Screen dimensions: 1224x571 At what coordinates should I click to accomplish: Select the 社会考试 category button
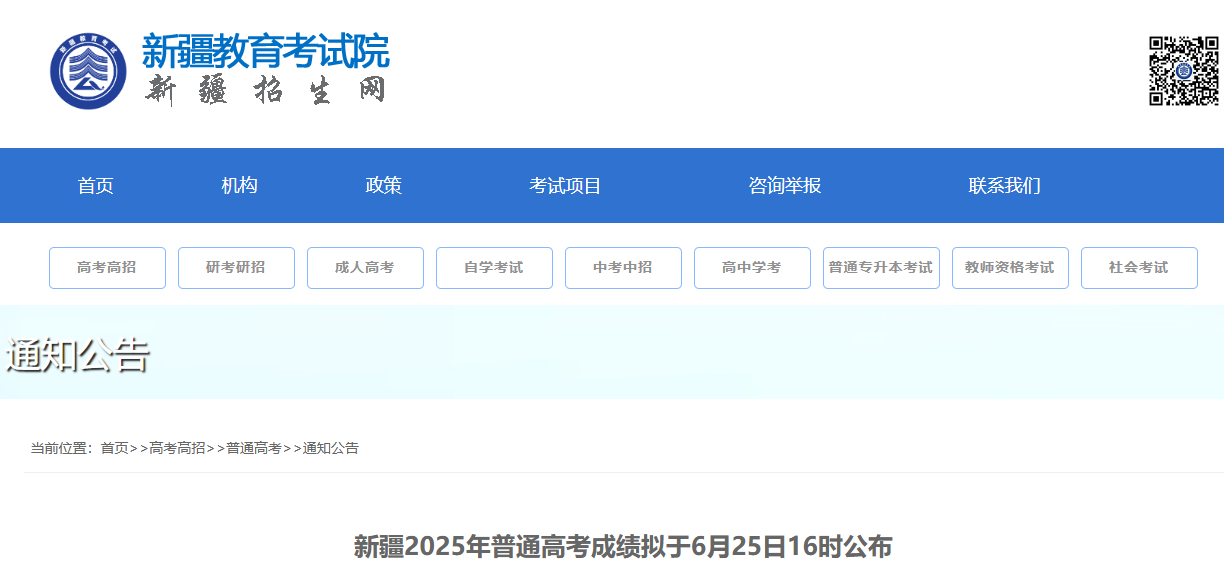coord(1139,268)
